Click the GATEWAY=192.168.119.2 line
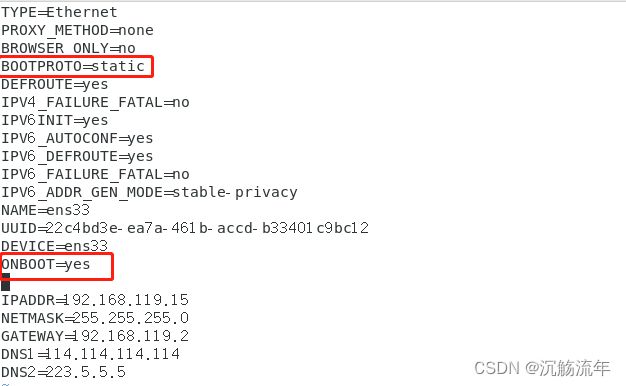This screenshot has width=626, height=386. (95, 336)
